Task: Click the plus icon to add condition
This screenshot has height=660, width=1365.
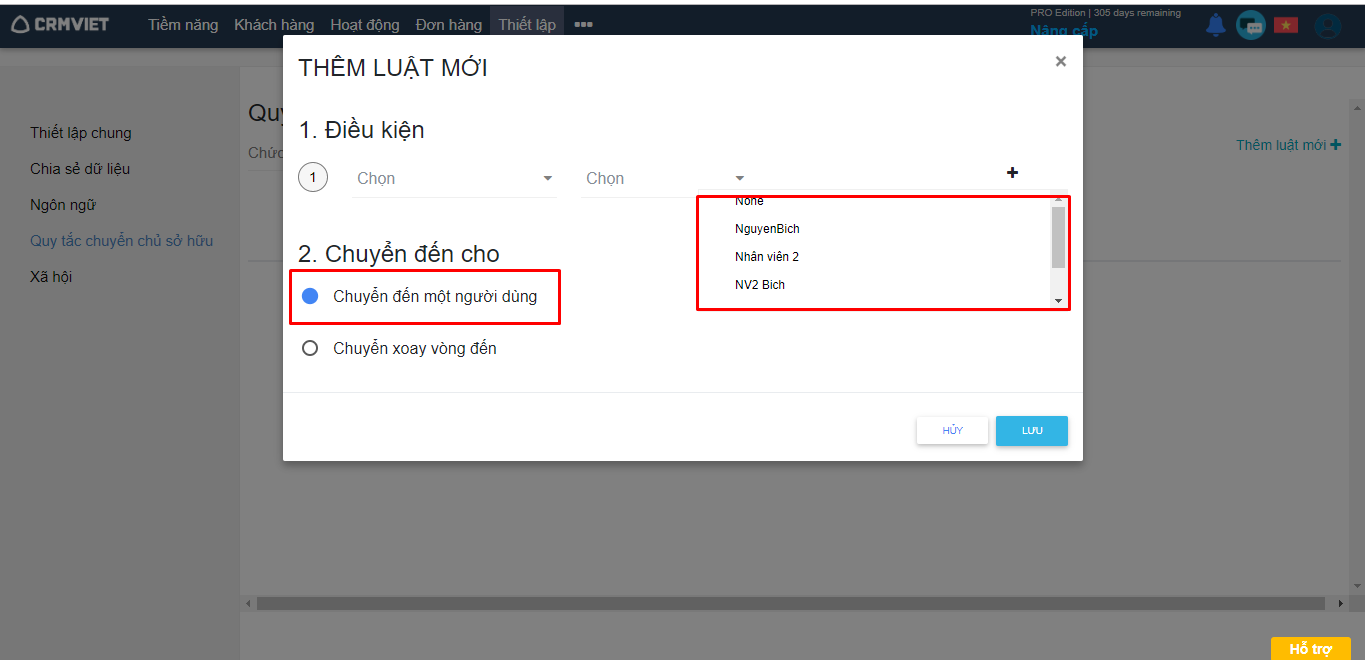Action: pyautogui.click(x=1012, y=173)
